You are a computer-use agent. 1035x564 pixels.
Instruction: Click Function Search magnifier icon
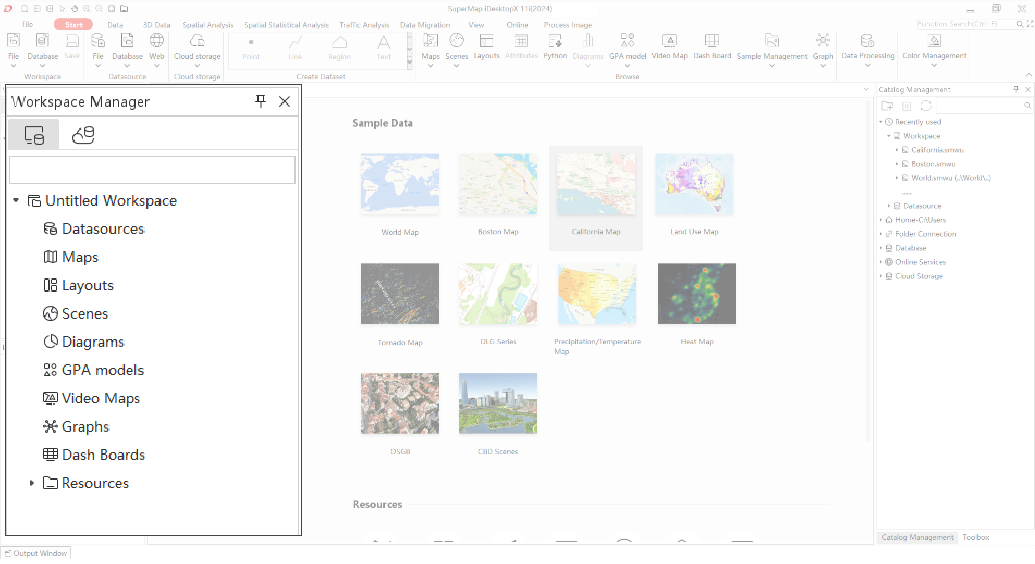point(1019,24)
